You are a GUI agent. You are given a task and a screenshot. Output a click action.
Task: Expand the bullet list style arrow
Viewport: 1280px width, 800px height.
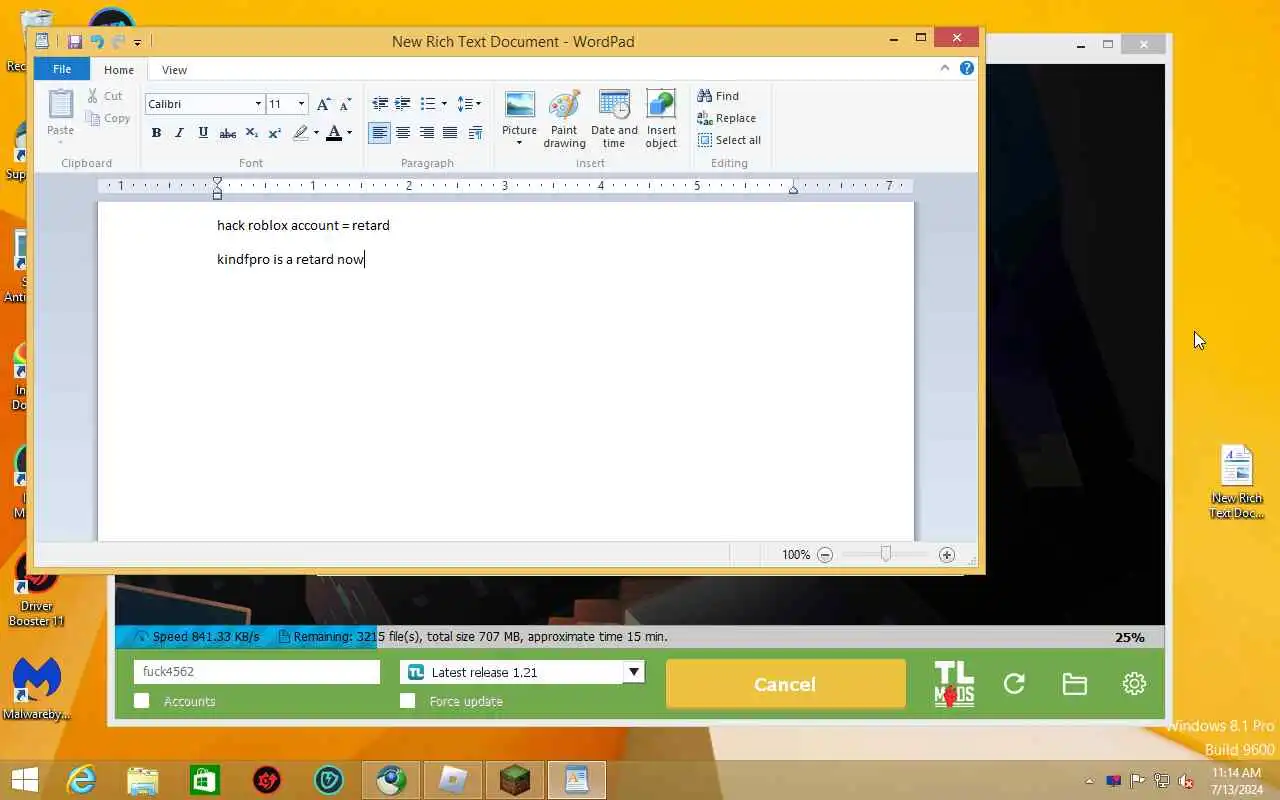pos(444,104)
